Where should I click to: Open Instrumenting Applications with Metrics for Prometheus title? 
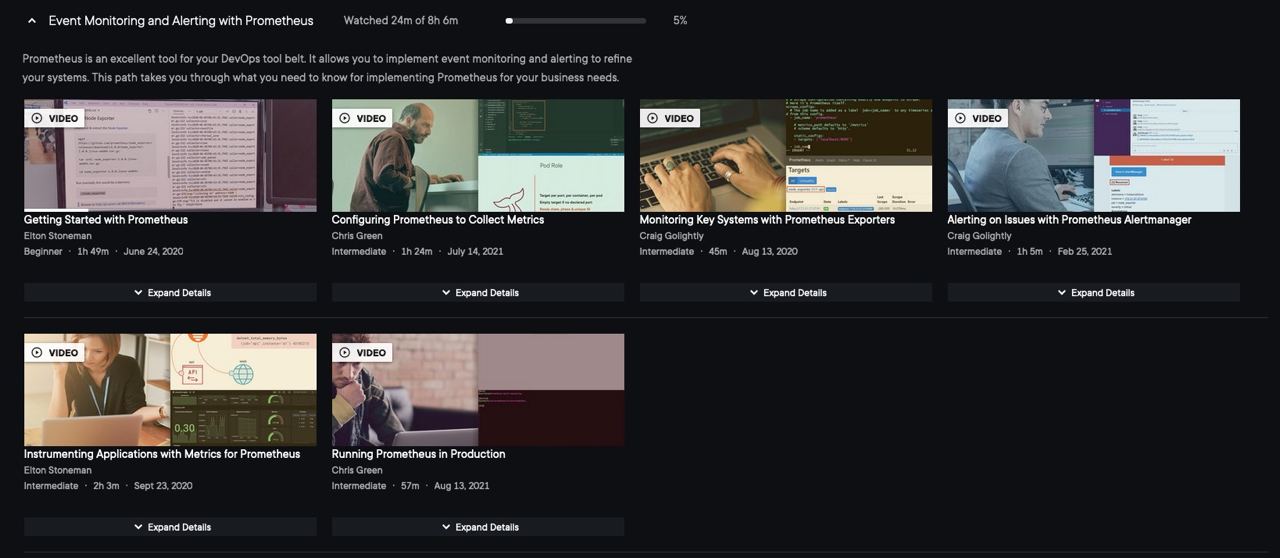[162, 454]
